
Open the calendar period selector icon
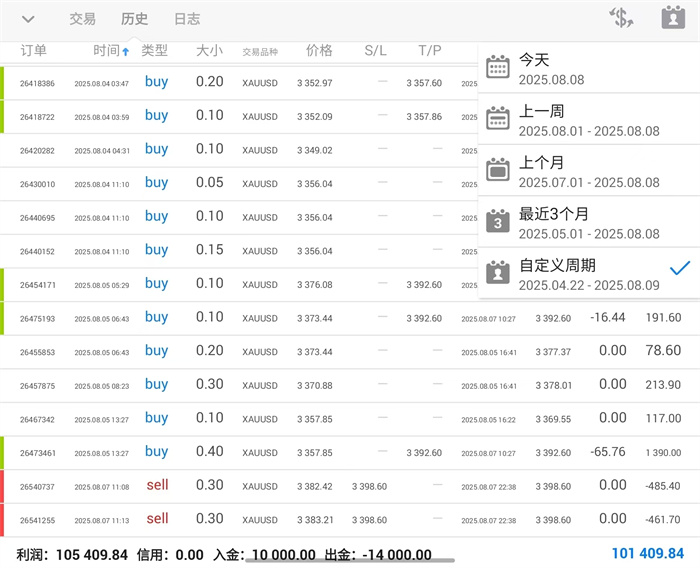[x=673, y=17]
